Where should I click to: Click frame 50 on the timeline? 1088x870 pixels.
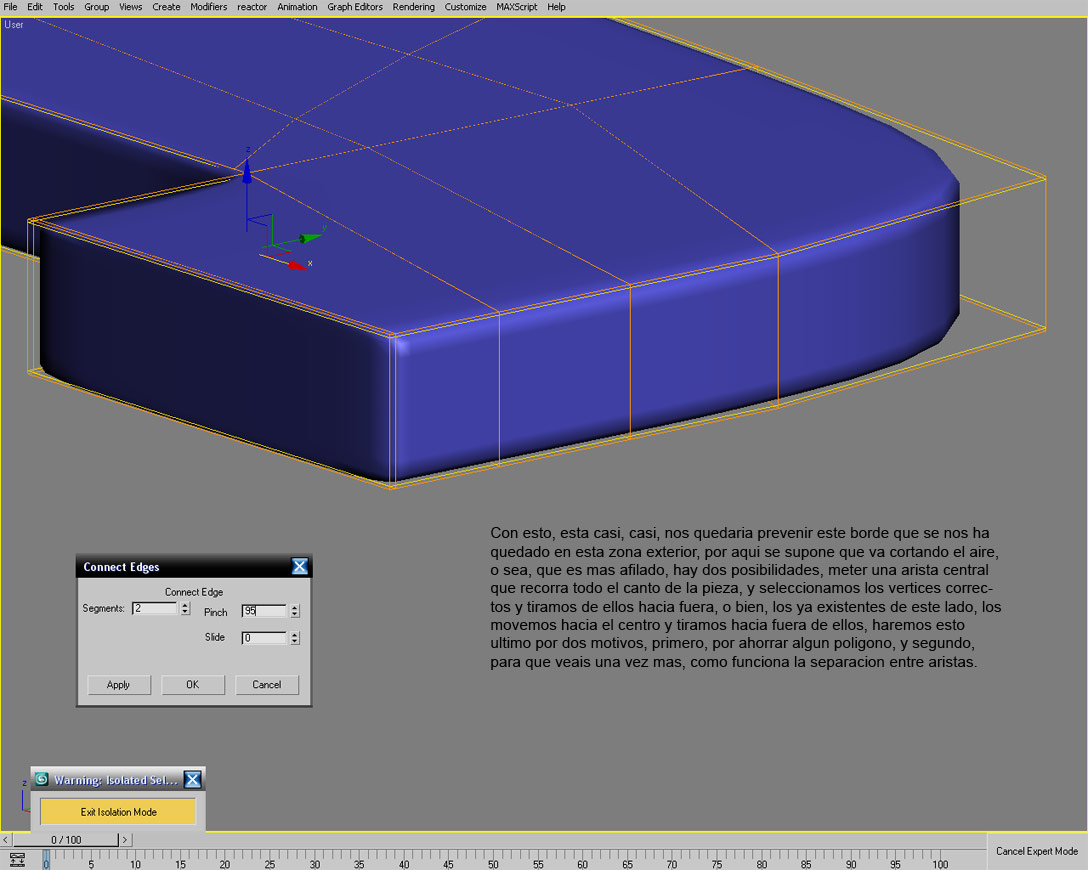(x=493, y=864)
